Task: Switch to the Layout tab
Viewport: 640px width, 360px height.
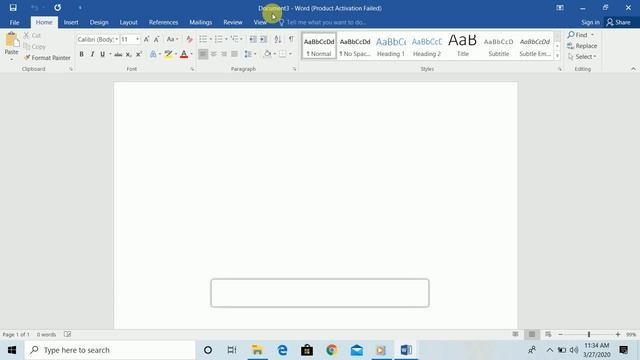Action: click(129, 22)
